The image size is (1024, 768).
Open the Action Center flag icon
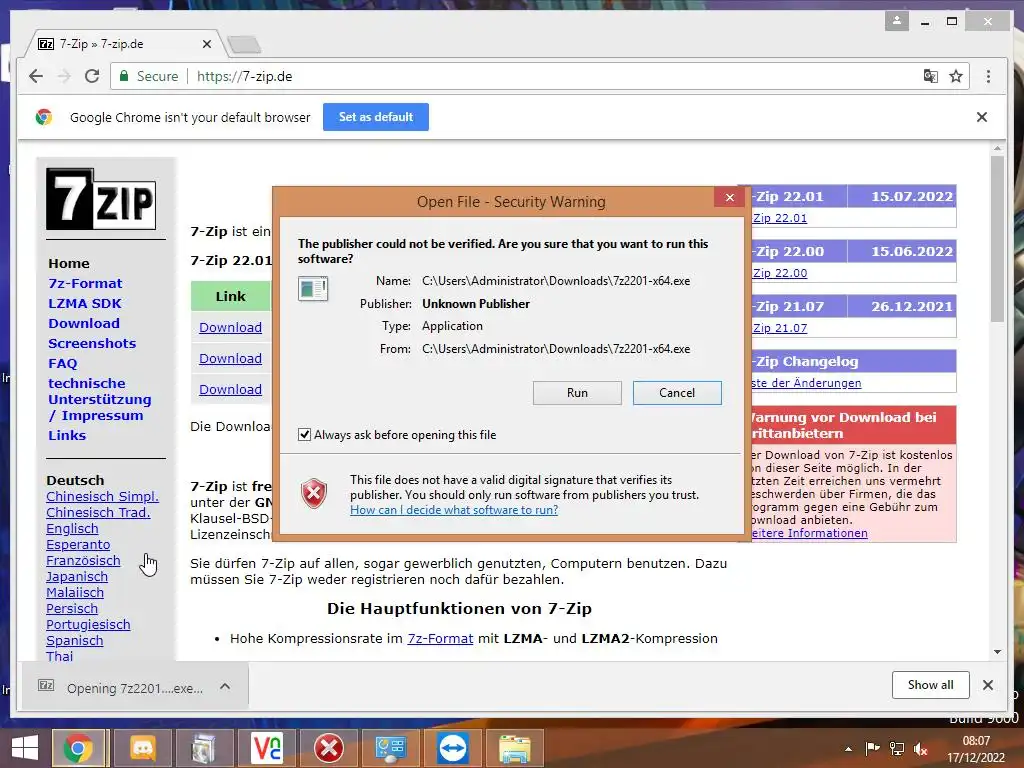(872, 749)
